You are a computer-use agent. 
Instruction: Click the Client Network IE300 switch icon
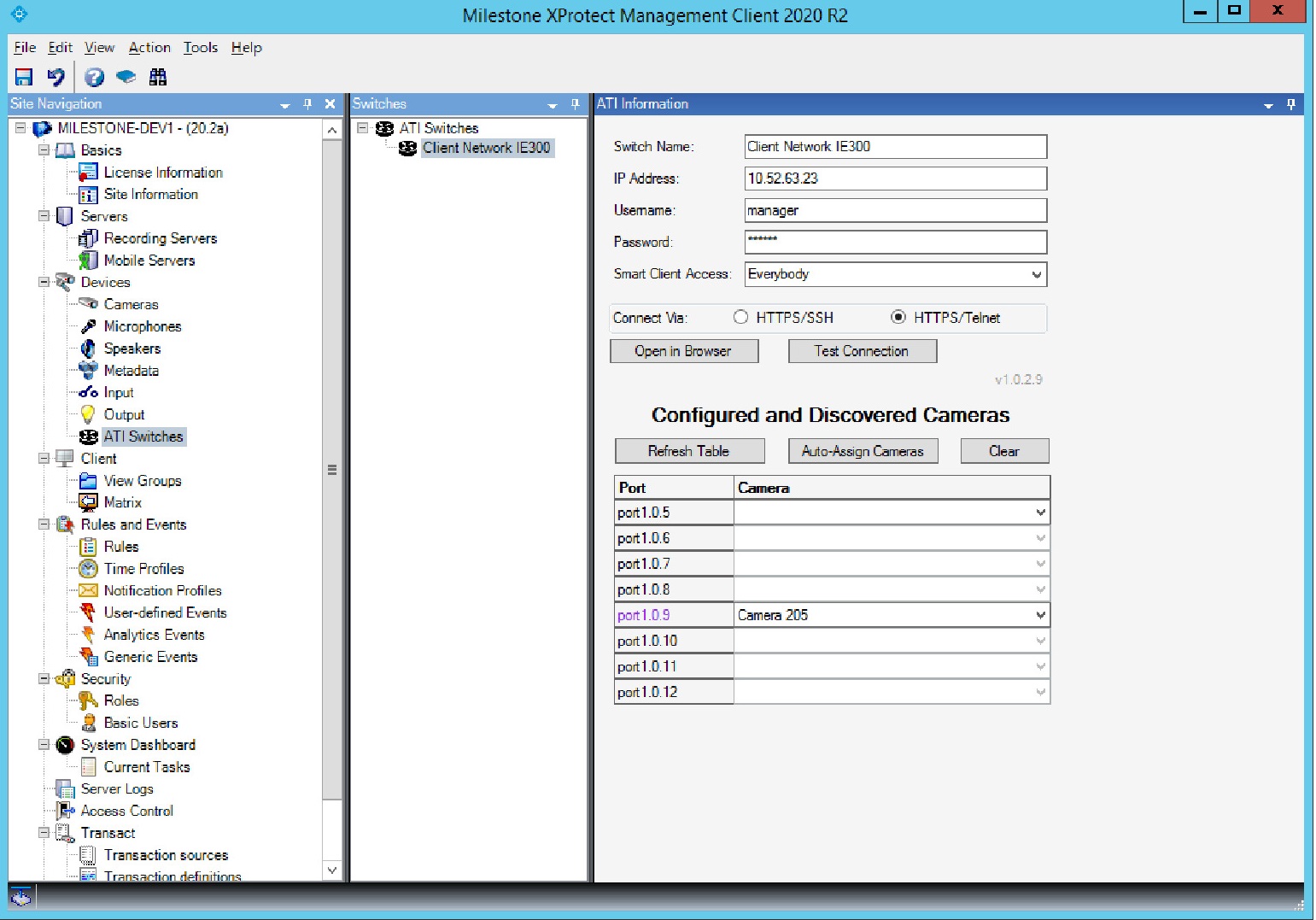[x=407, y=149]
